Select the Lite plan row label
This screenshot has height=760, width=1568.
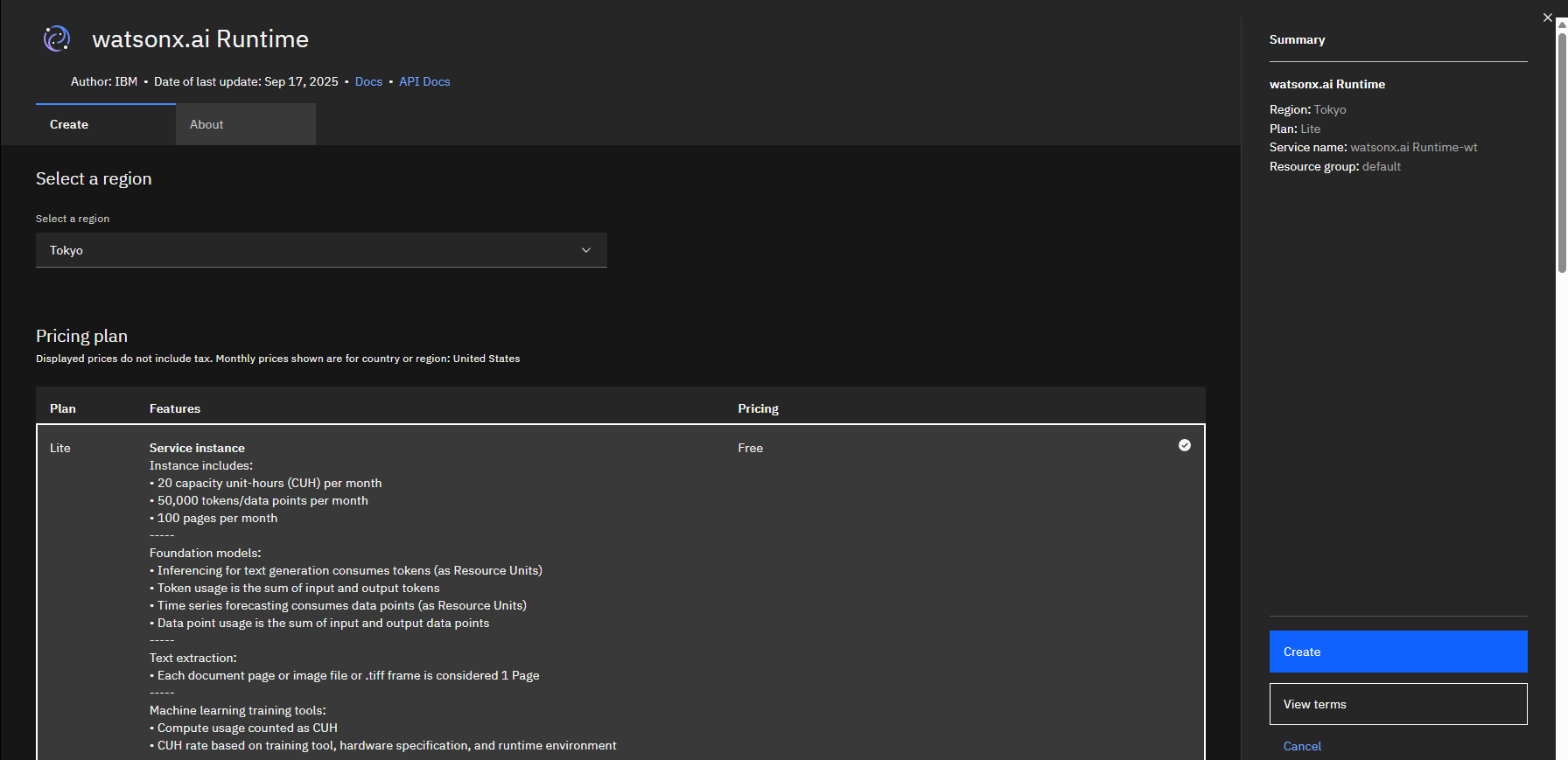[60, 448]
